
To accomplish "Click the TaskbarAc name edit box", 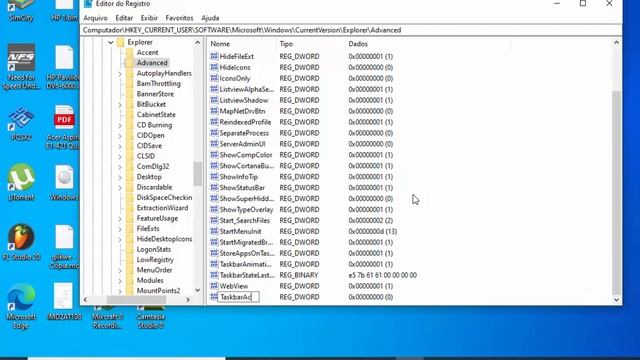I will (x=238, y=297).
